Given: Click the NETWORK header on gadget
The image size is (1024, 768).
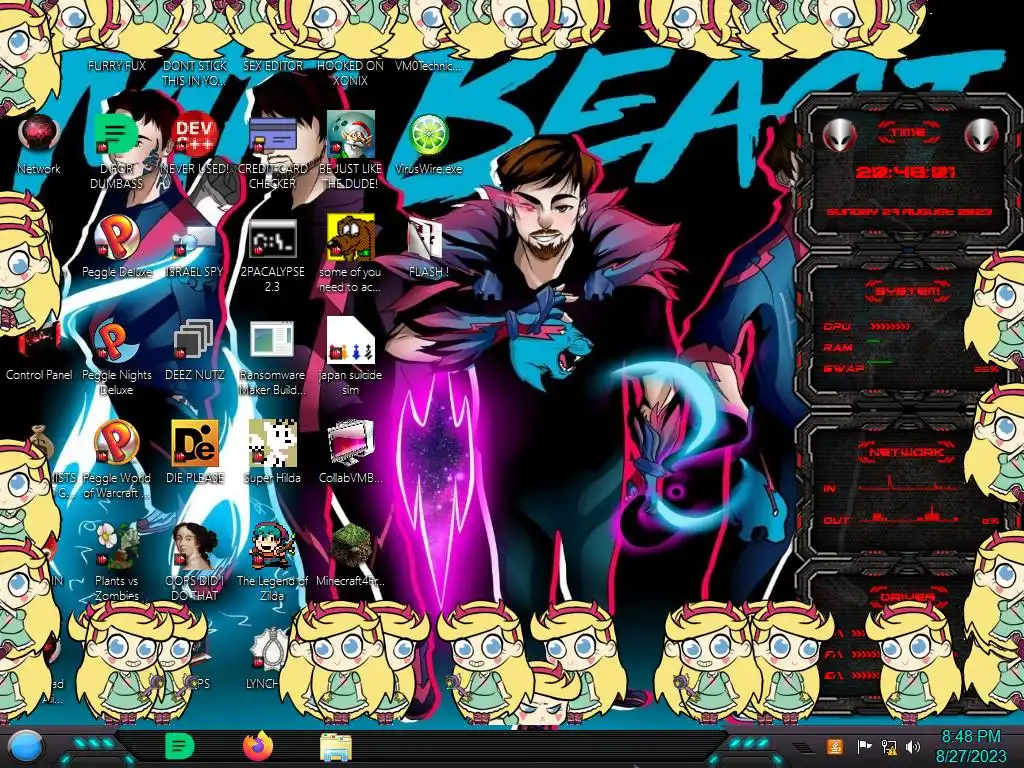Looking at the screenshot, I should pyautogui.click(x=906, y=452).
